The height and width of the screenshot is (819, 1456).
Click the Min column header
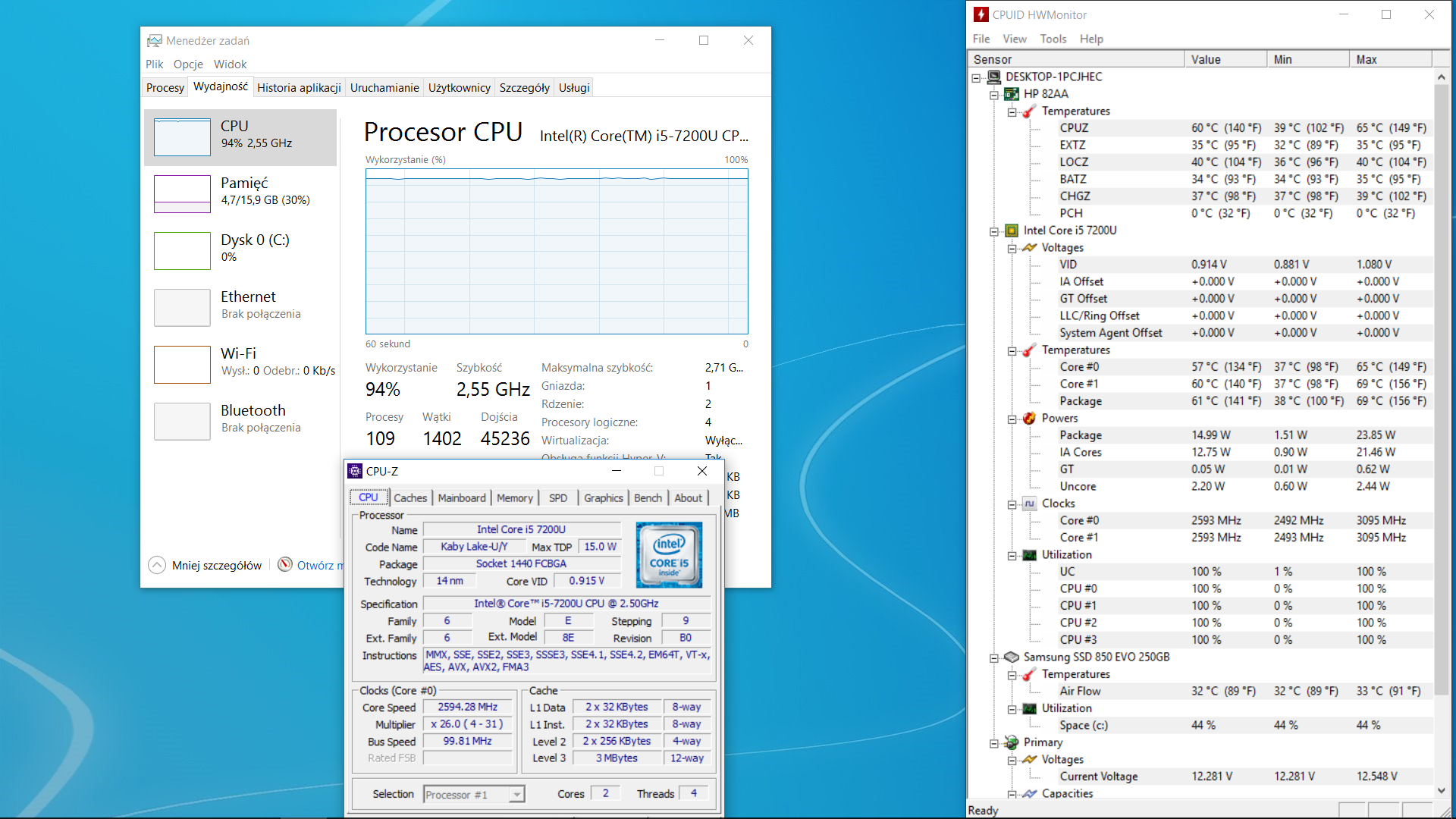(x=1308, y=59)
